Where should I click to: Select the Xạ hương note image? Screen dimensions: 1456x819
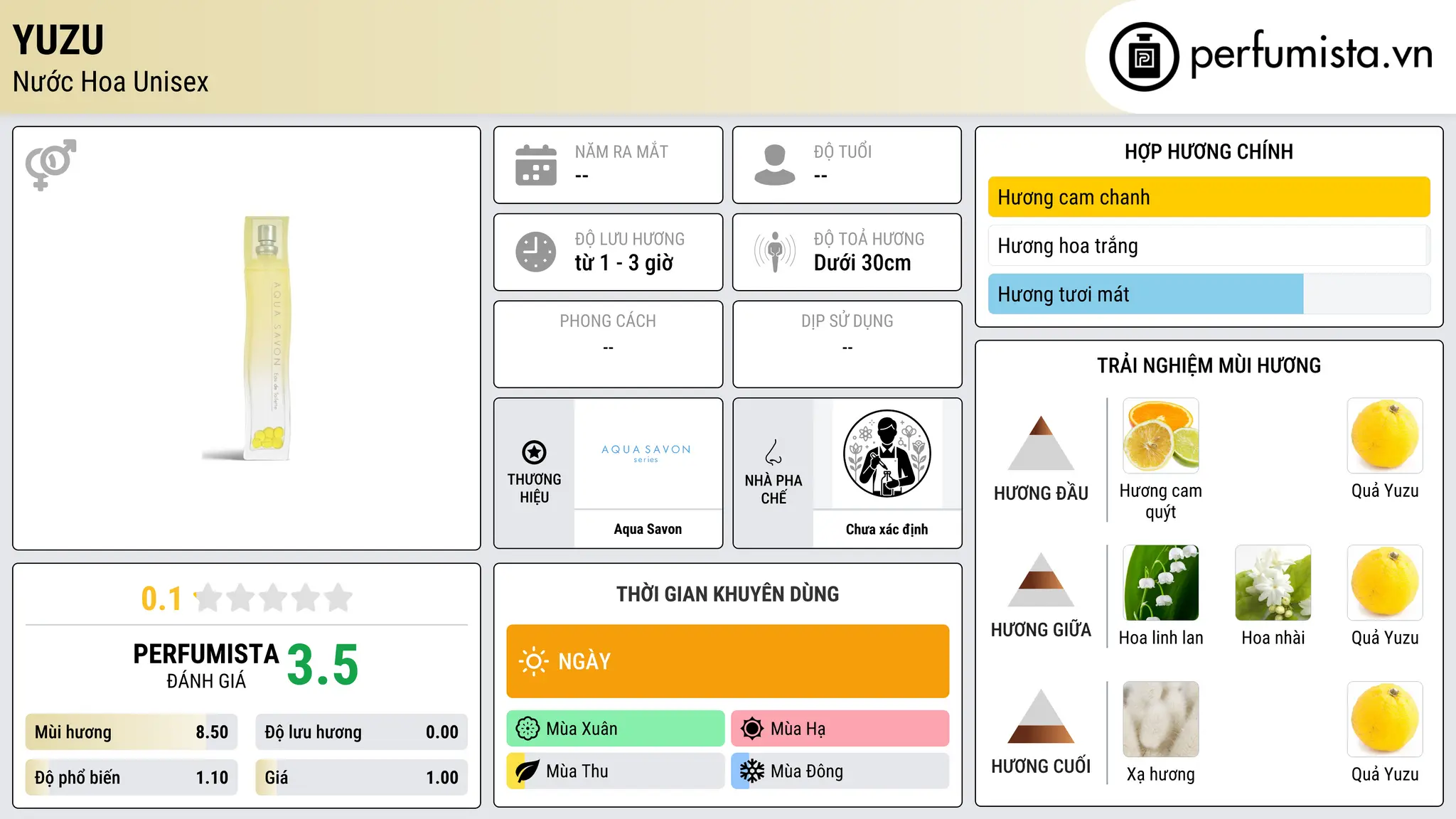(x=1161, y=719)
